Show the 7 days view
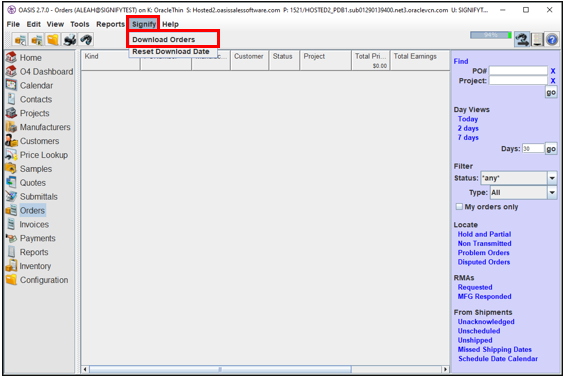 click(x=468, y=138)
